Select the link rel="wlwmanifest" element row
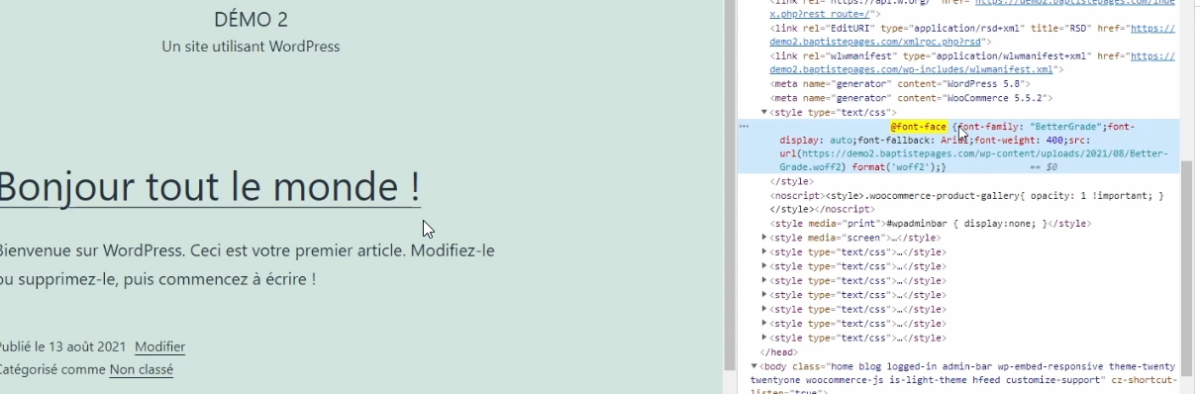Screen dimensions: 1200x394 pyautogui.click(x=972, y=64)
